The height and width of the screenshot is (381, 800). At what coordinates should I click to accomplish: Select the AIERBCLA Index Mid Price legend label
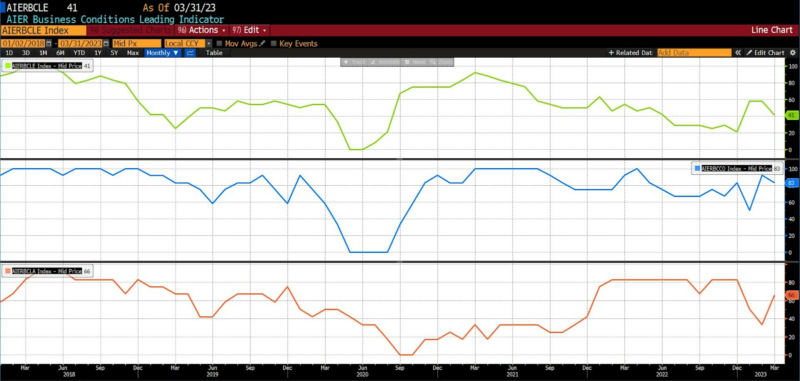(x=47, y=271)
